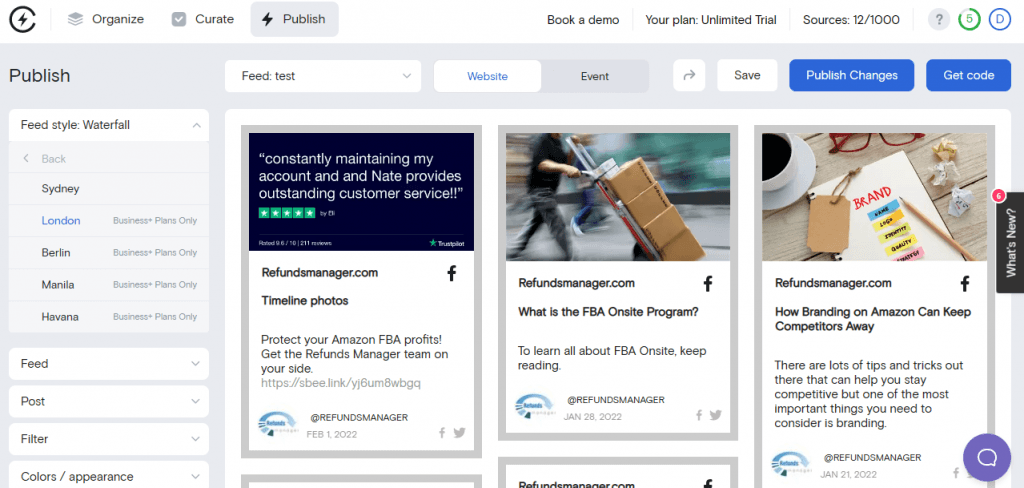Click Publish Changes button
1024x488 pixels.
click(x=852, y=75)
